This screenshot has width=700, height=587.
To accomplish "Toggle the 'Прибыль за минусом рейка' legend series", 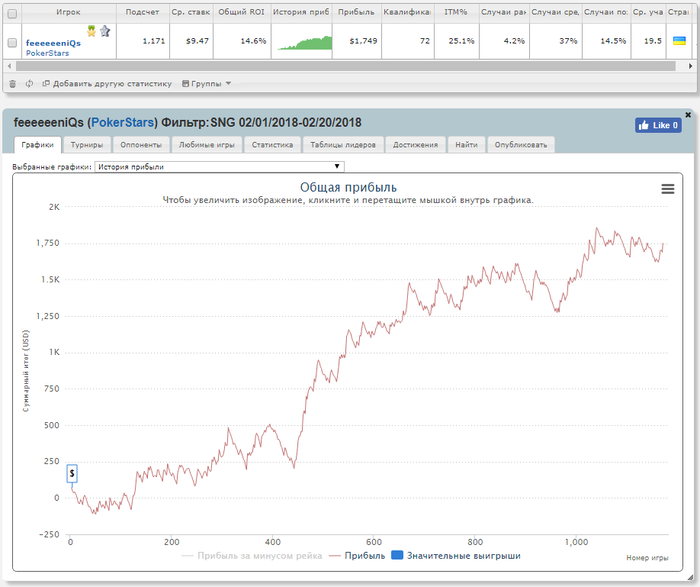I will coord(252,556).
